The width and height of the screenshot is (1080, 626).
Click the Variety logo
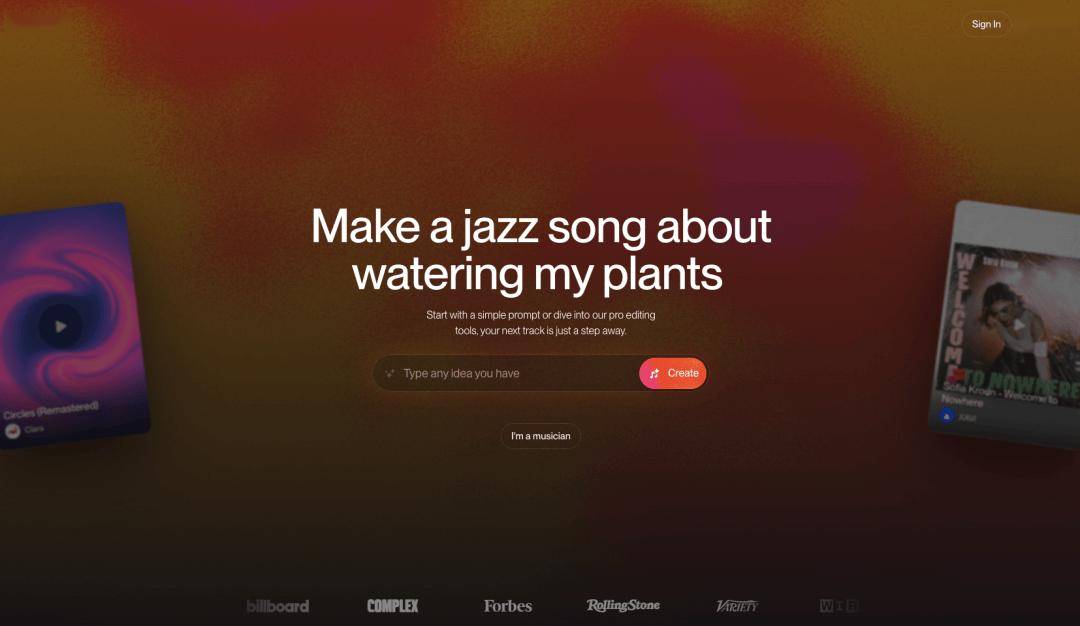pyautogui.click(x=737, y=606)
